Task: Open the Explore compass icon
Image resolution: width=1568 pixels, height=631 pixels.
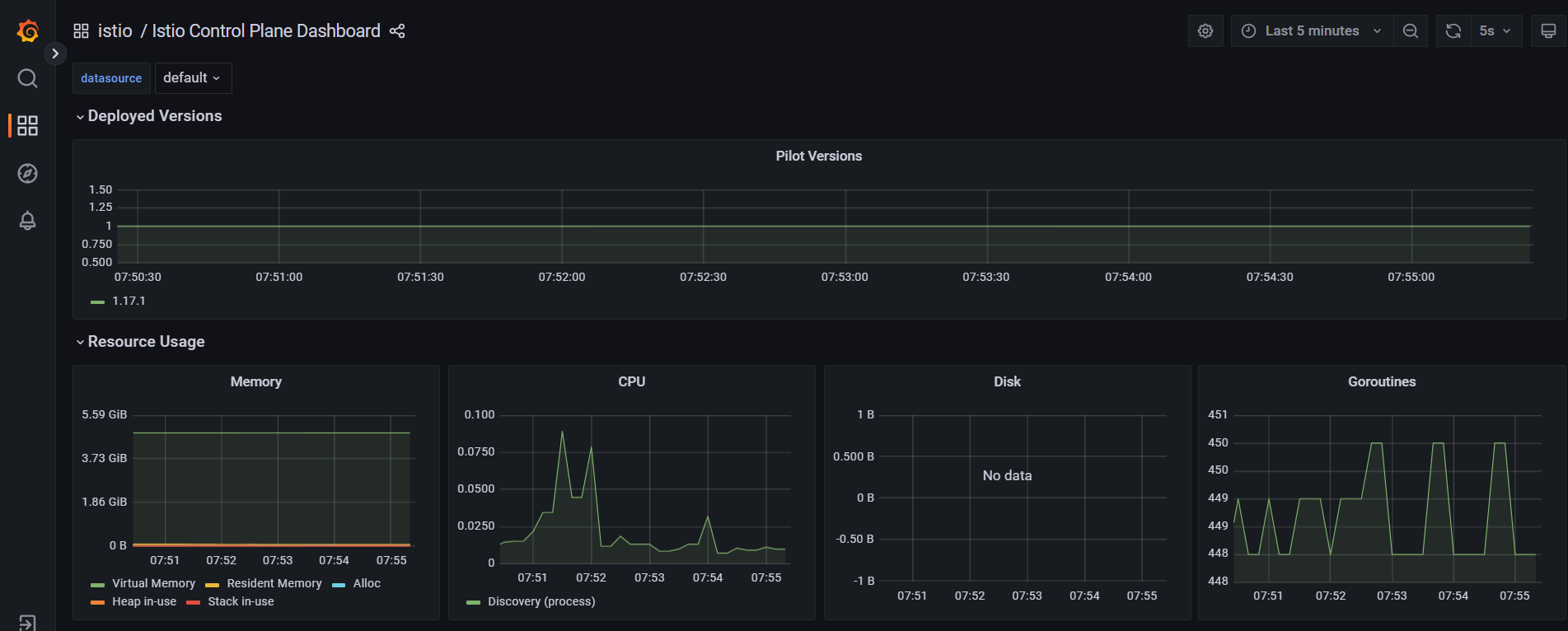Action: click(x=27, y=173)
